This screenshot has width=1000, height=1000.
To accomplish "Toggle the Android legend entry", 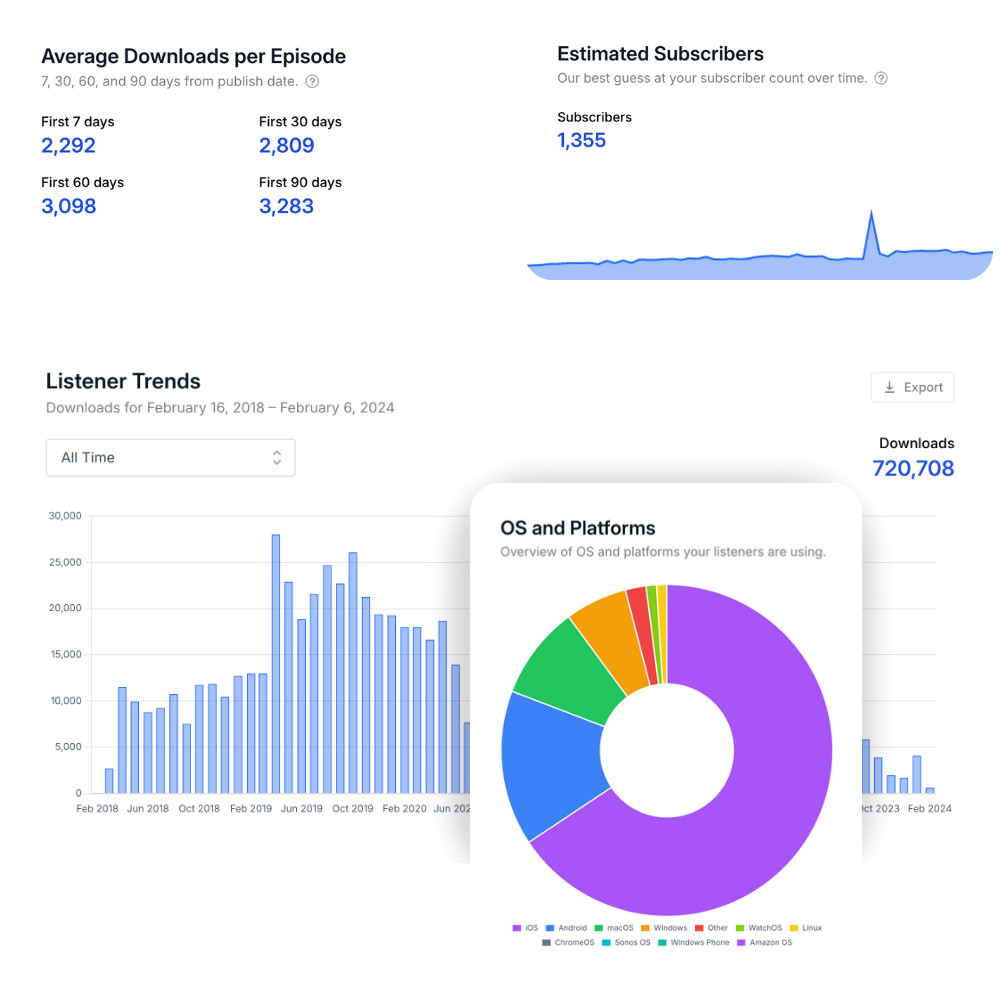I will (567, 928).
